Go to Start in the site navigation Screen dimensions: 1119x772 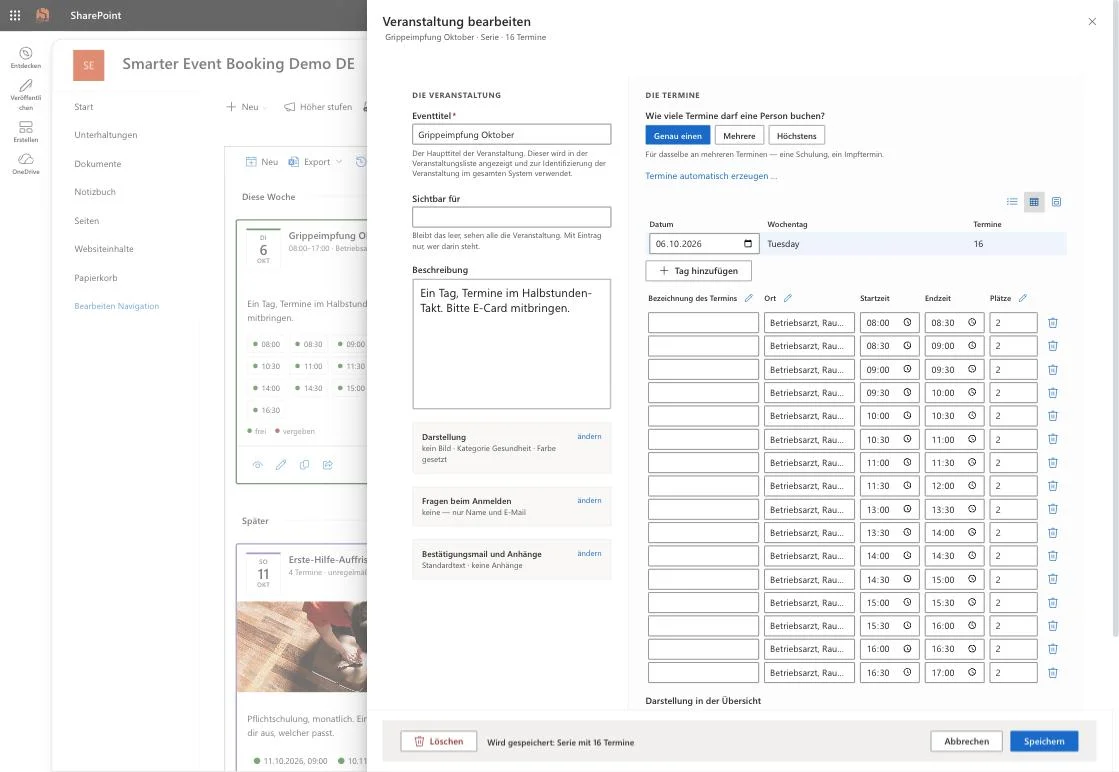pyautogui.click(x=83, y=107)
